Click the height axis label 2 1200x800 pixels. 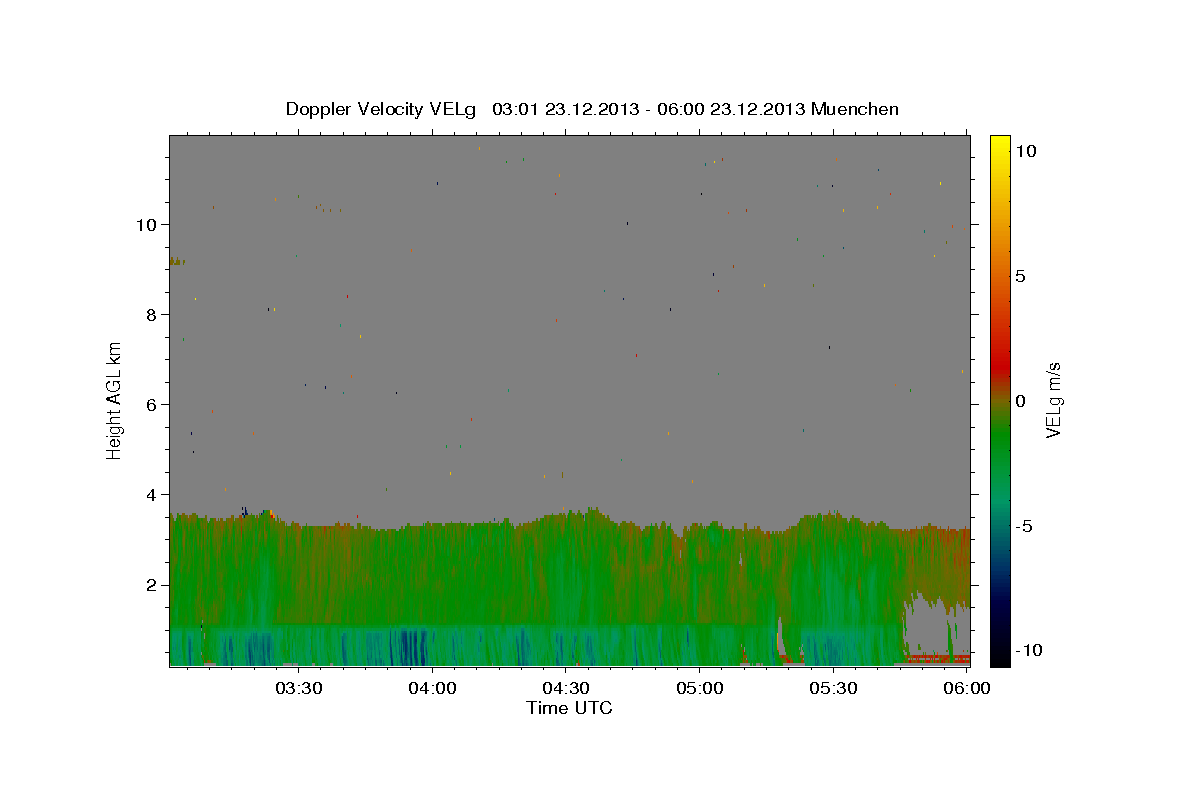(151, 585)
